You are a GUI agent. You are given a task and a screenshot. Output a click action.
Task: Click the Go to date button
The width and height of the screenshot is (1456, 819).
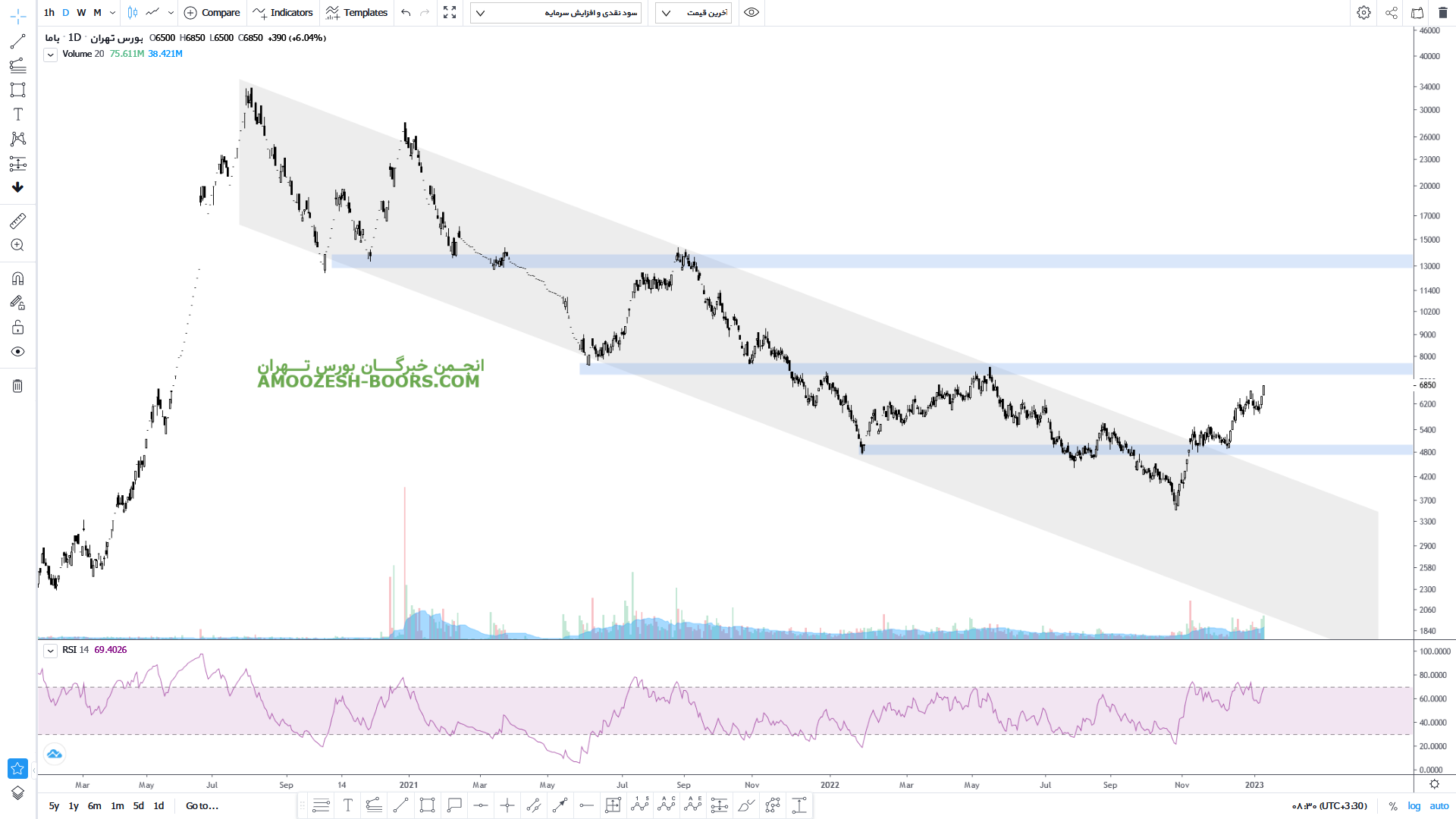(x=202, y=806)
